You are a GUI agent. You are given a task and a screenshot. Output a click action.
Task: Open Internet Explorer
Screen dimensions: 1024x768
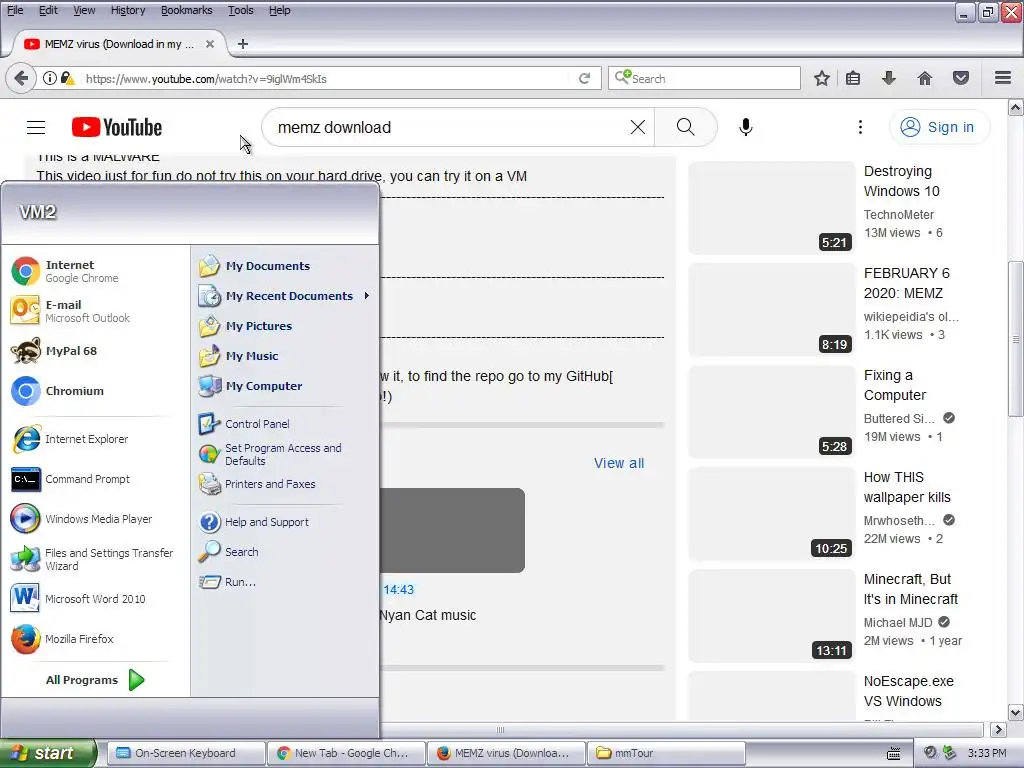(x=95, y=439)
